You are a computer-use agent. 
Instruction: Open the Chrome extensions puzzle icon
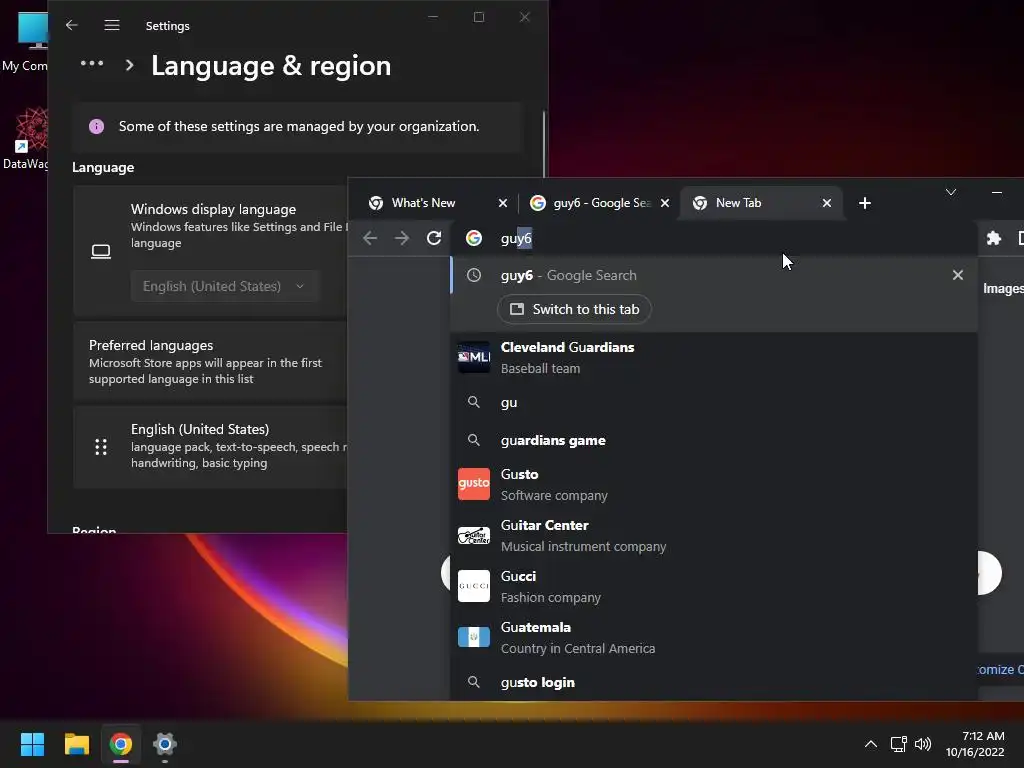[x=993, y=238]
